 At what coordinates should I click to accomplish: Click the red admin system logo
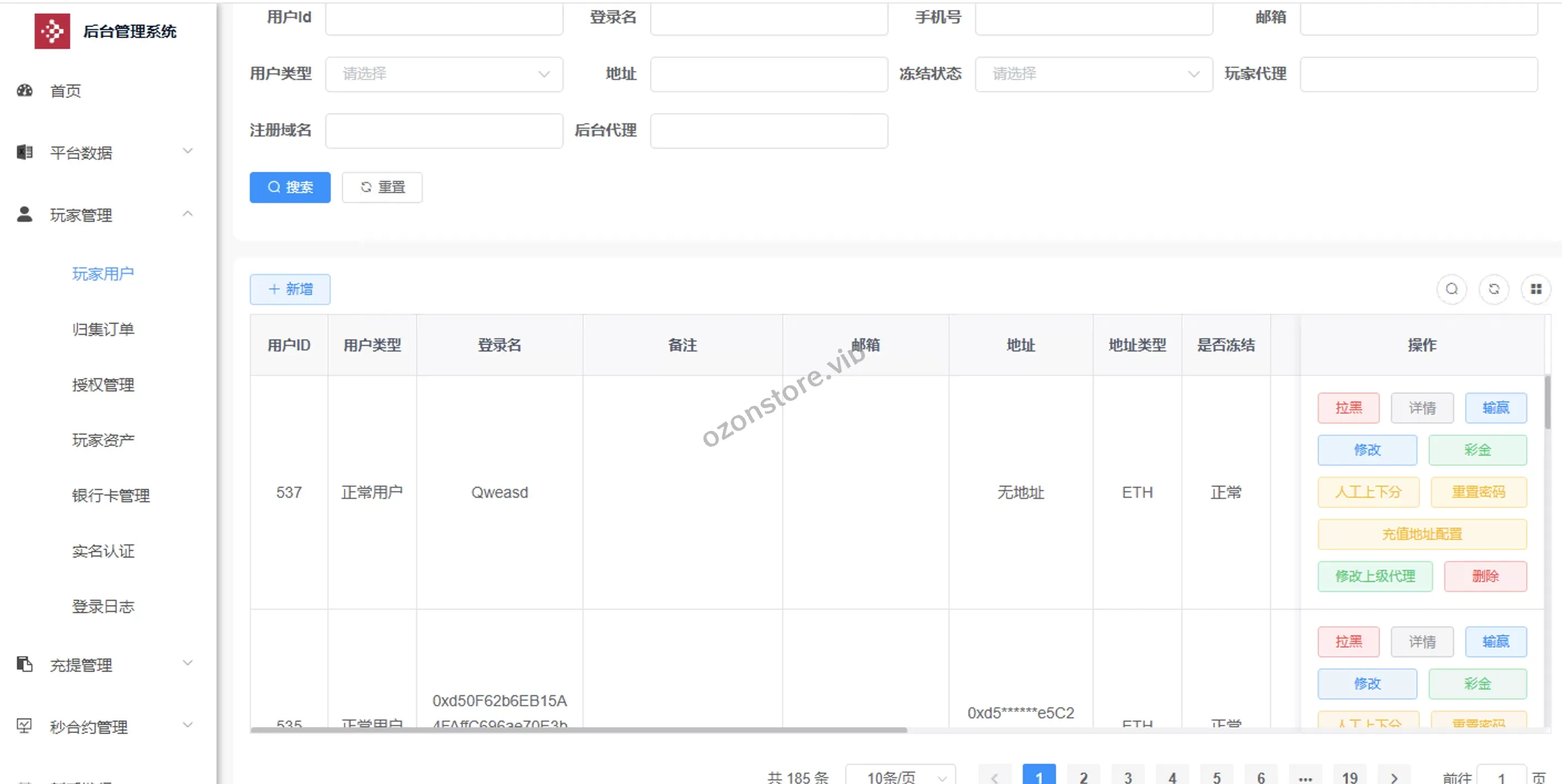pyautogui.click(x=52, y=31)
